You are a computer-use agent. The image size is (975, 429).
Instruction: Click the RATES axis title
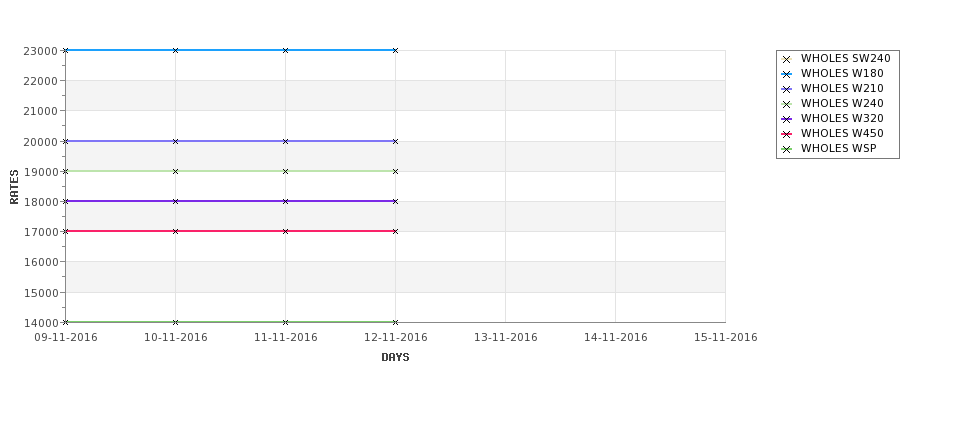point(14,187)
